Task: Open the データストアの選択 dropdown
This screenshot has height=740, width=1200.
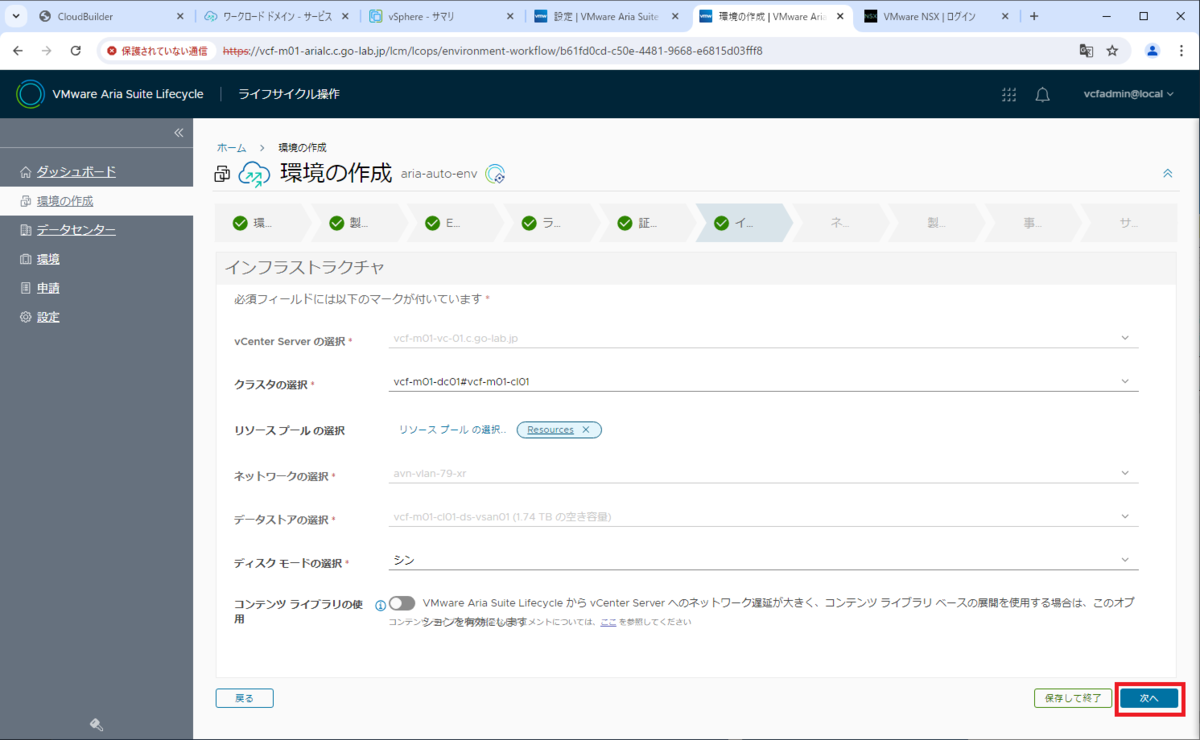Action: tap(764, 517)
